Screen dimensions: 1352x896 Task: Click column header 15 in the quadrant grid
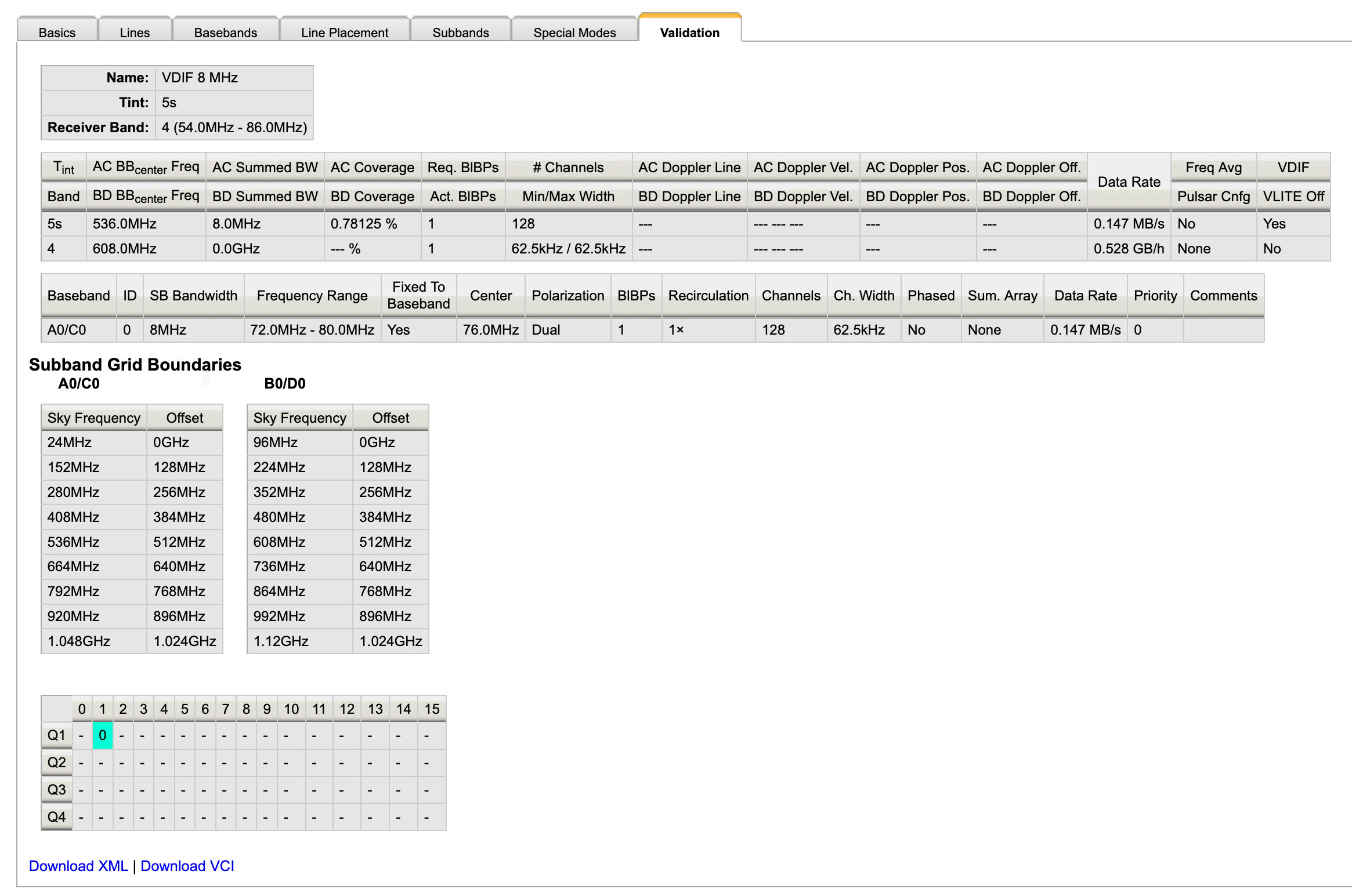pyautogui.click(x=431, y=709)
